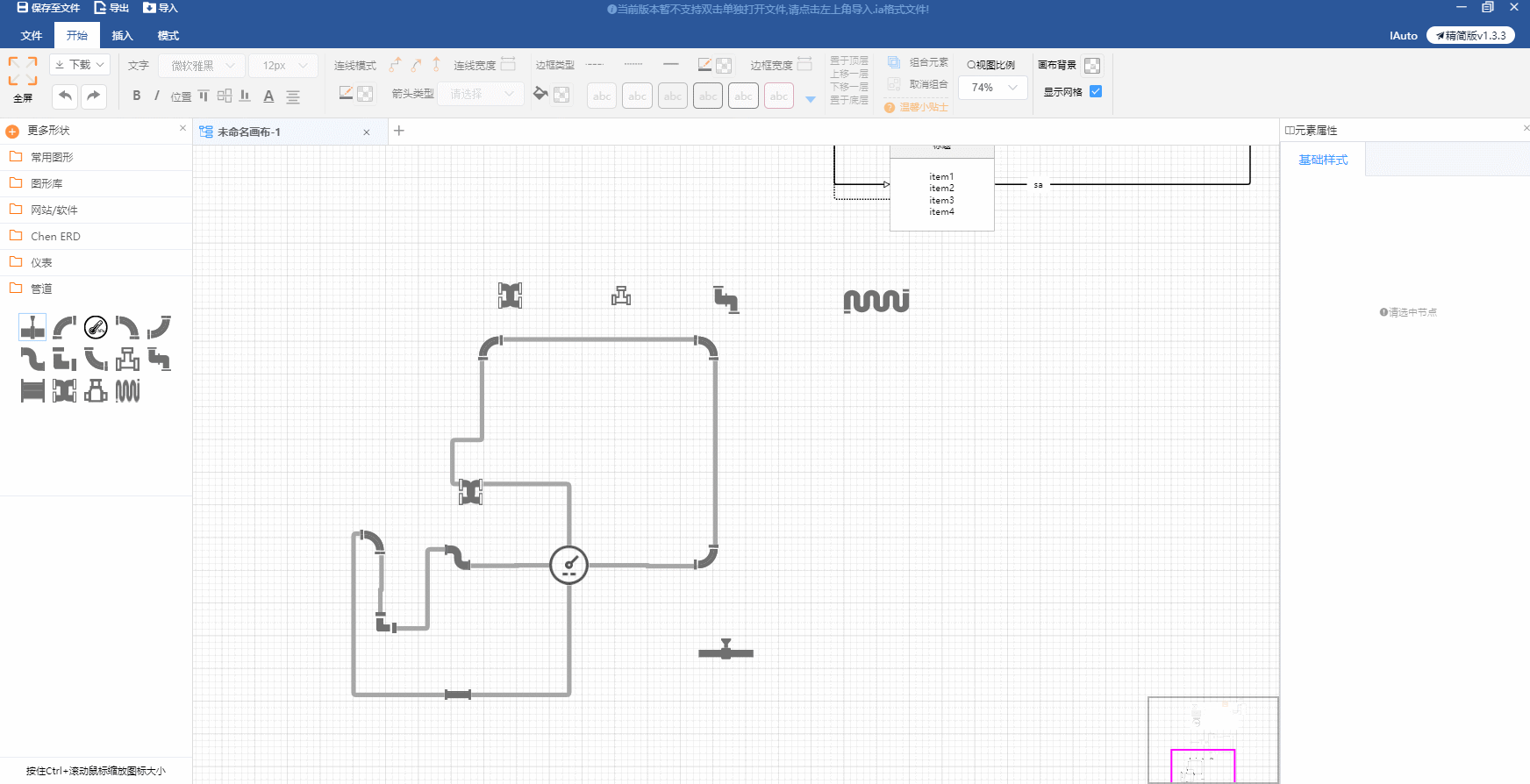Click the 导出 (Export) button
The image size is (1530, 784).
pyautogui.click(x=112, y=8)
